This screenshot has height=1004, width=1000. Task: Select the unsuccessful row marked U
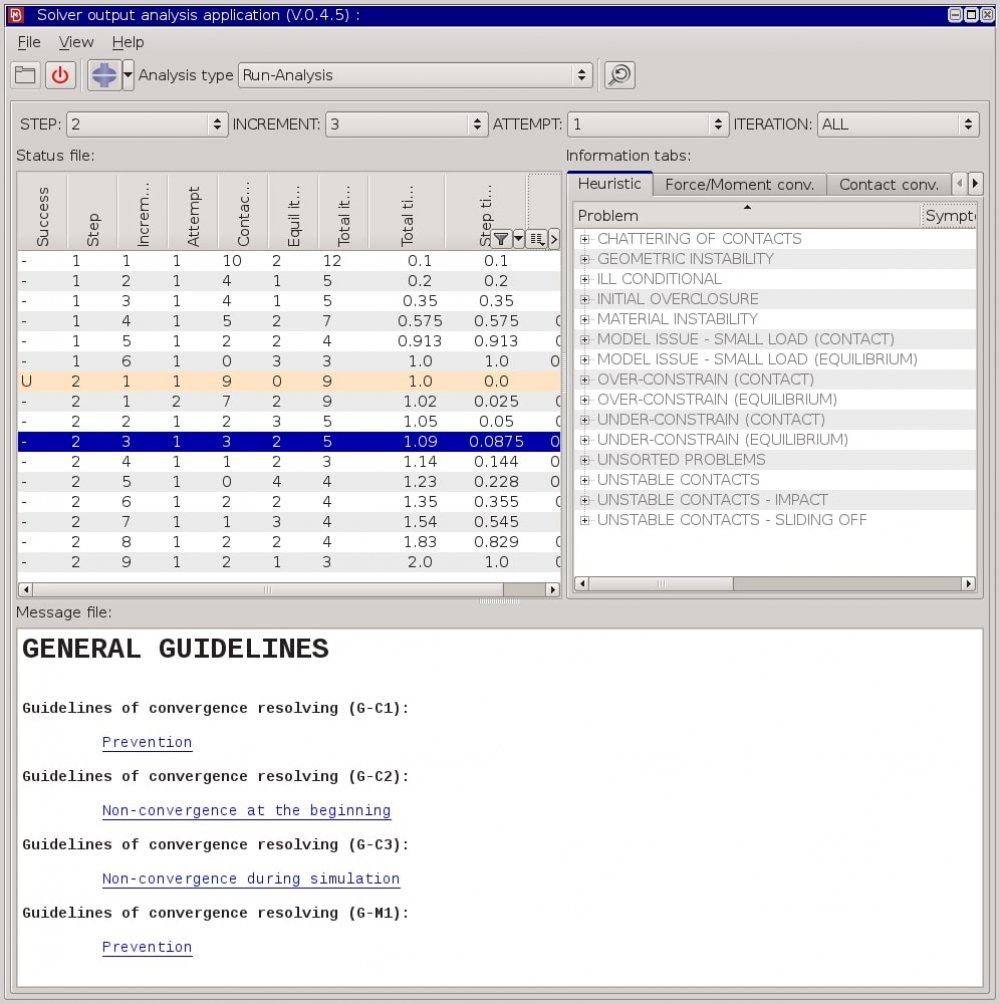(289, 382)
